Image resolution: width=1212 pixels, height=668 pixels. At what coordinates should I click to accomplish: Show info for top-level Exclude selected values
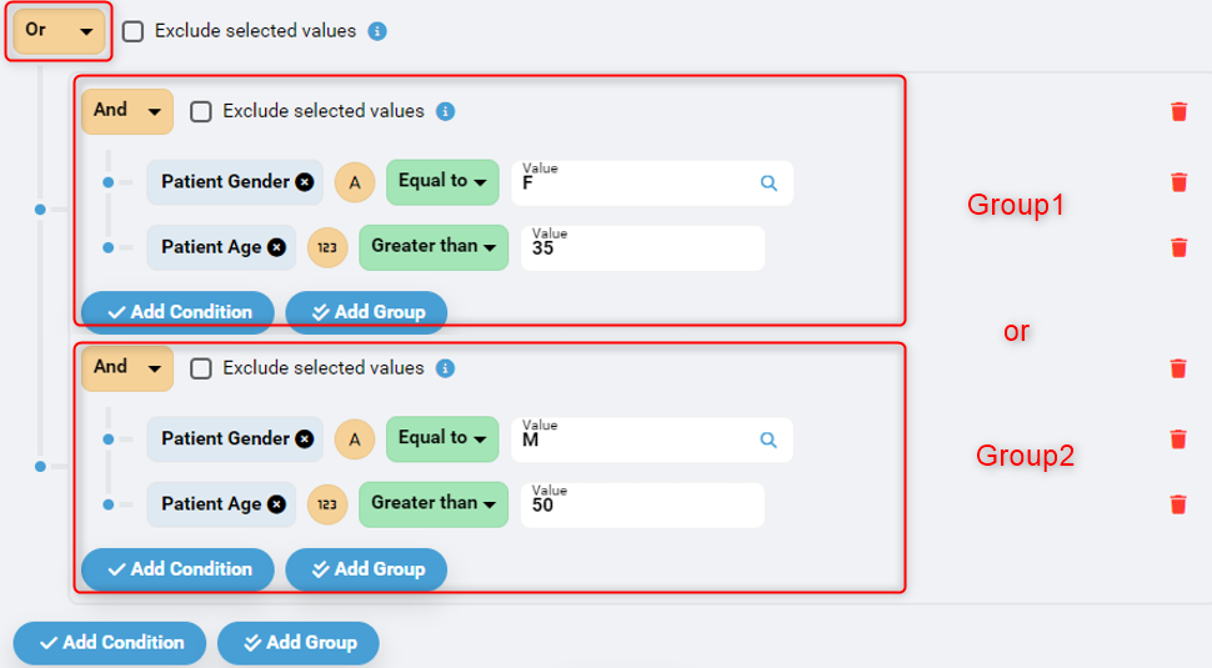[377, 31]
